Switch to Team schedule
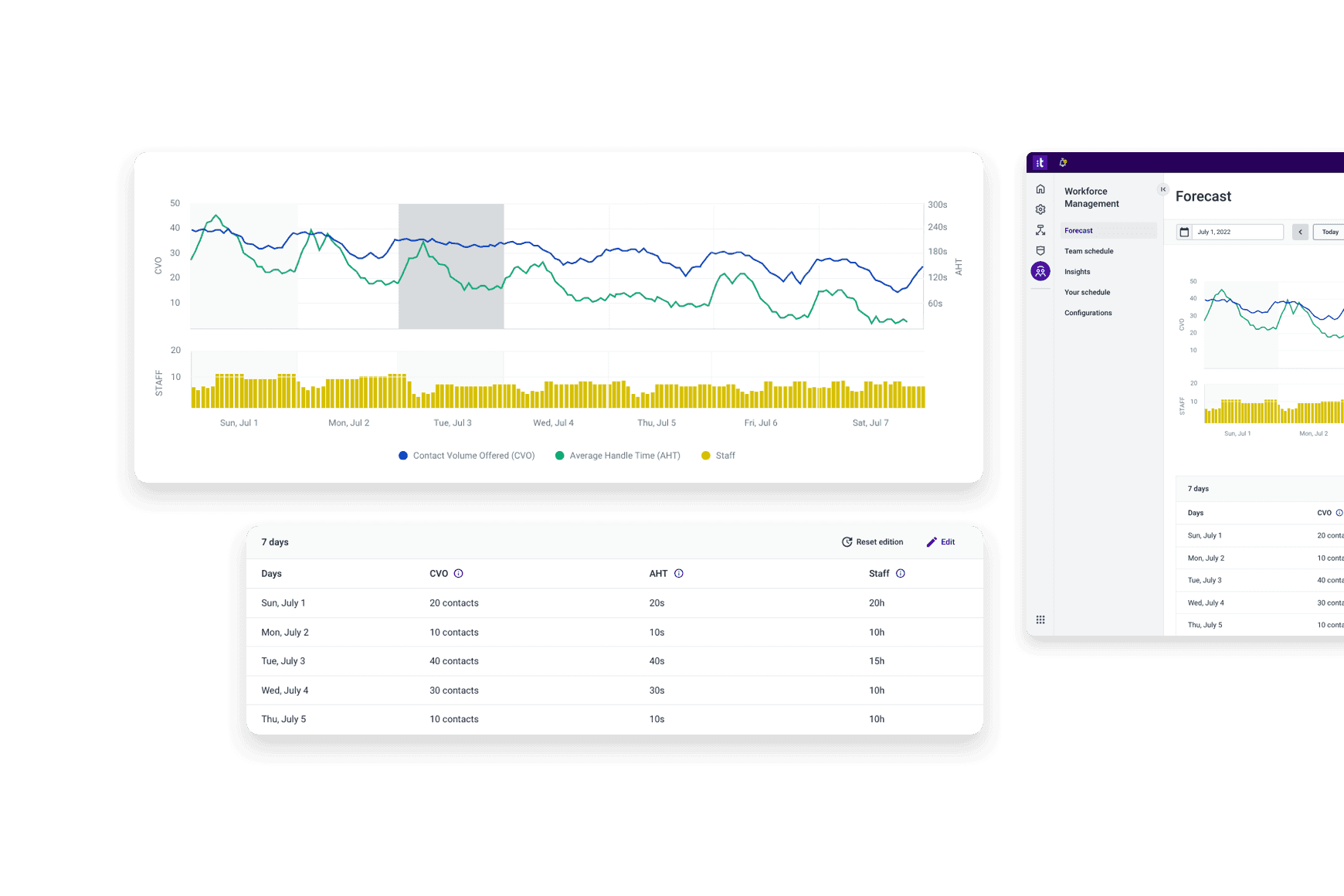The image size is (1344, 896). (x=1089, y=250)
